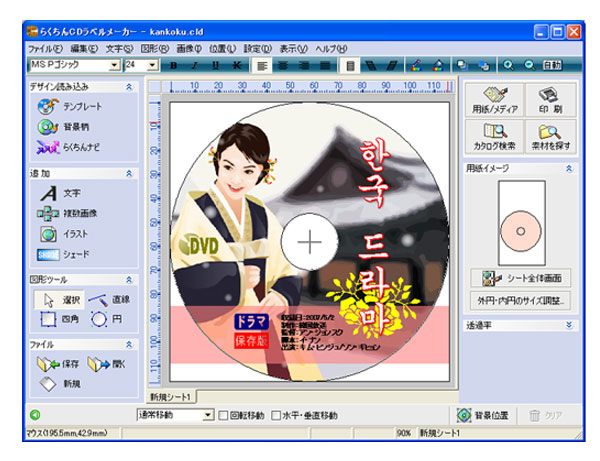Click the 自動 auto zoom button
Screen dimensions: 600x461
click(x=552, y=65)
